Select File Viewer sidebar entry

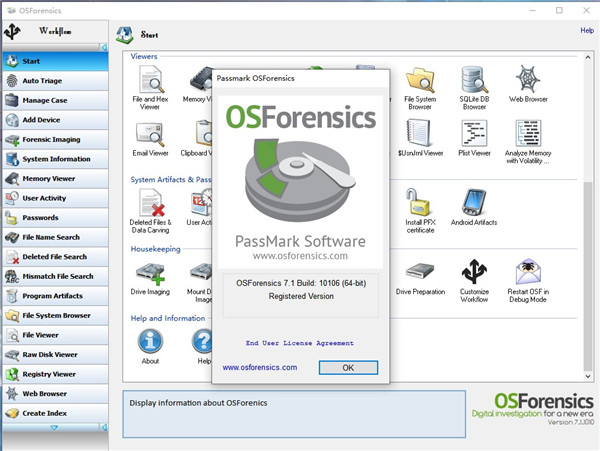click(x=55, y=335)
